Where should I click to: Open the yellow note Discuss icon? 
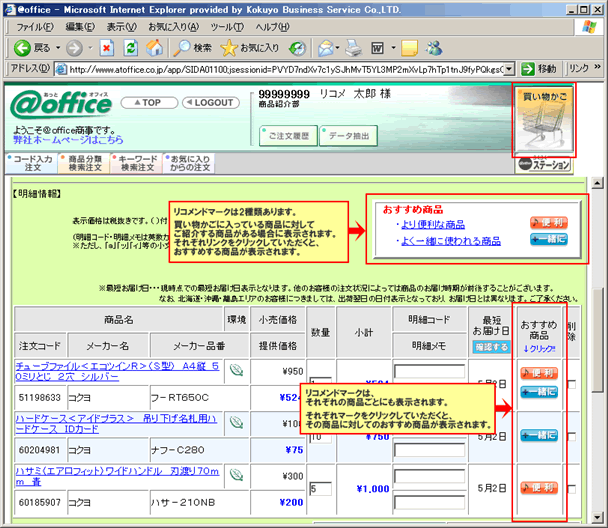pyautogui.click(x=409, y=48)
